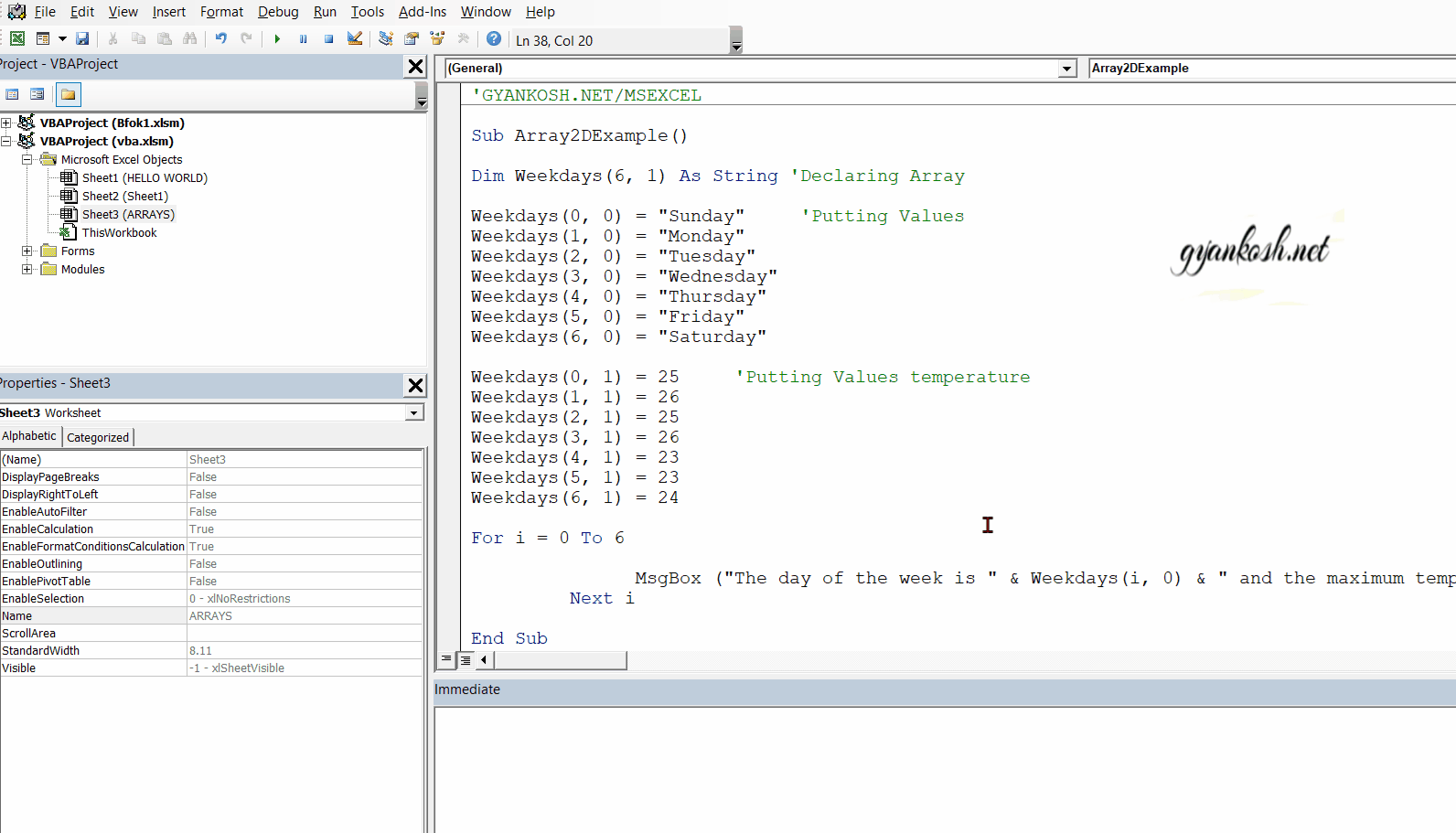This screenshot has height=833, width=1456.
Task: Switch to the Categorized properties tab
Action: pos(98,437)
